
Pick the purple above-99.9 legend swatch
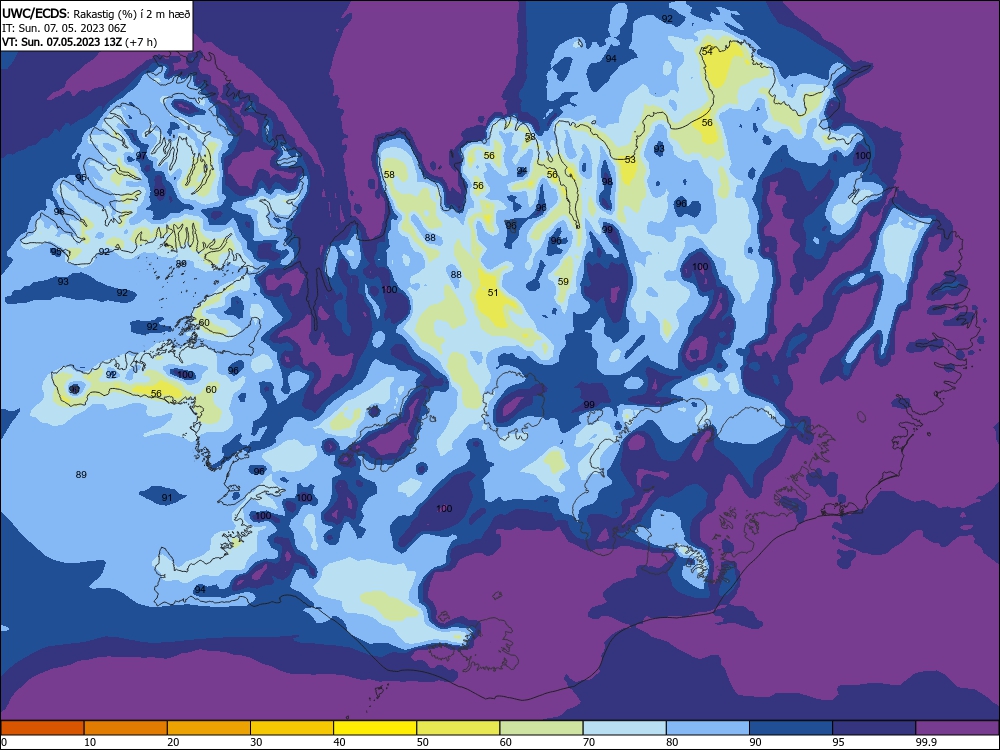(x=957, y=728)
